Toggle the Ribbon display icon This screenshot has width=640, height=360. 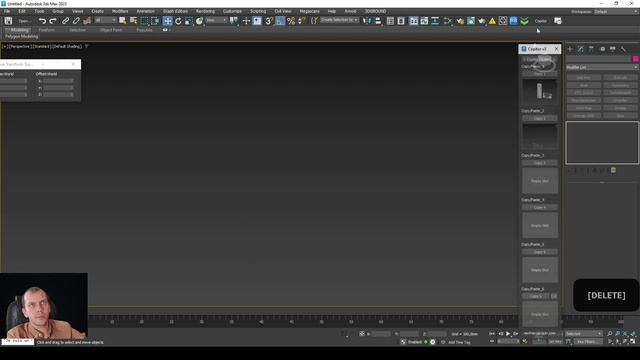413,21
